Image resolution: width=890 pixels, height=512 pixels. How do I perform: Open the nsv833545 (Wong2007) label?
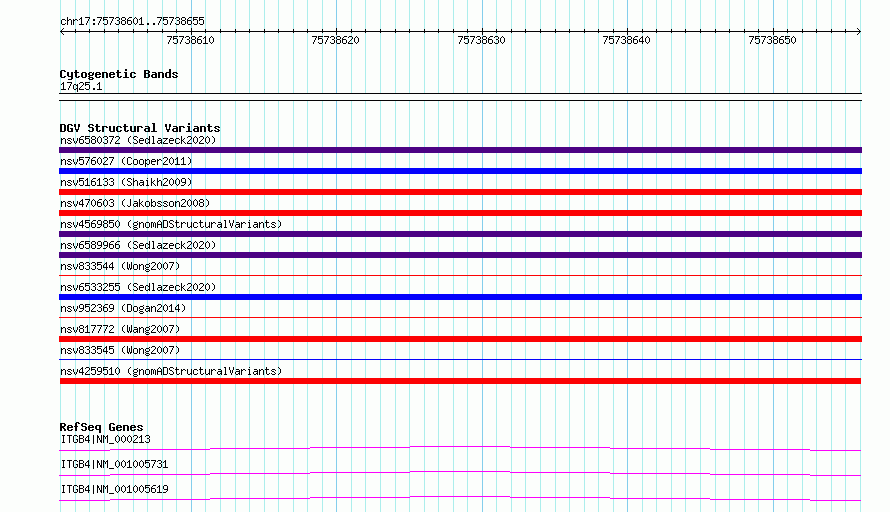click(x=120, y=350)
